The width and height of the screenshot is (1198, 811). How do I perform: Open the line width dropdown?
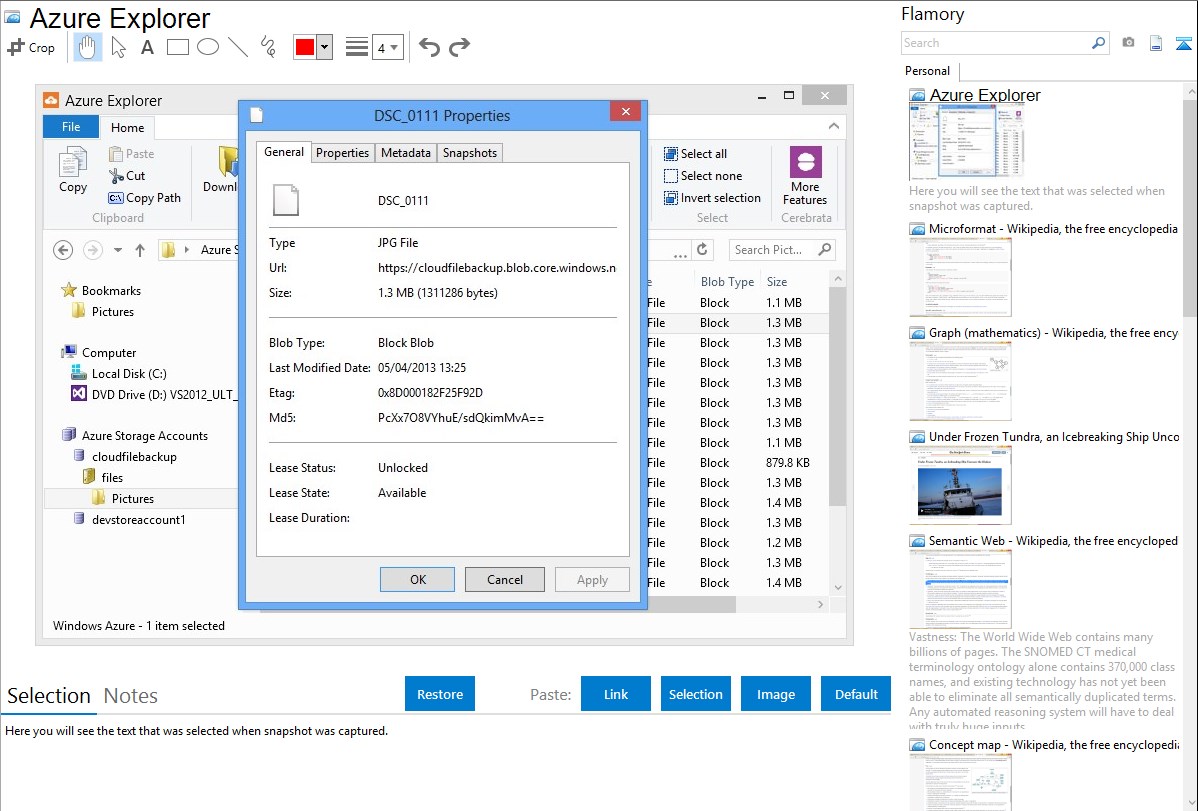point(387,47)
